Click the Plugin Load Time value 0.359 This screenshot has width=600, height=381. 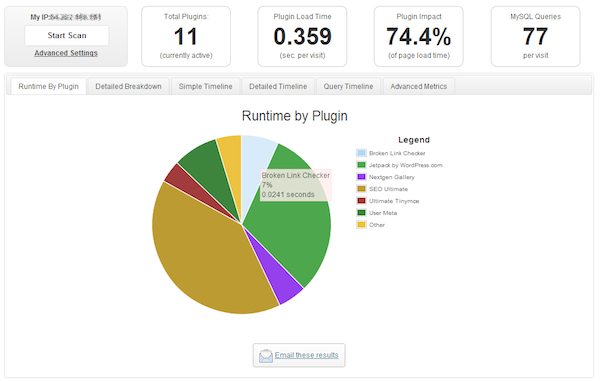click(302, 37)
